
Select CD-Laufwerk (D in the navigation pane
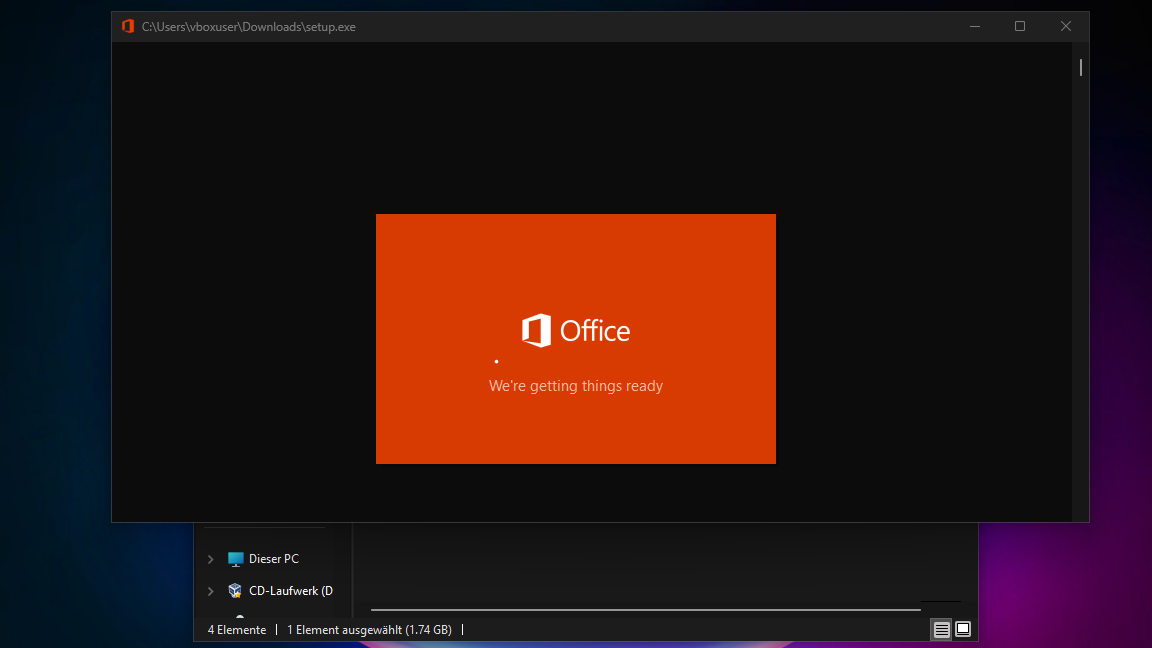point(290,591)
